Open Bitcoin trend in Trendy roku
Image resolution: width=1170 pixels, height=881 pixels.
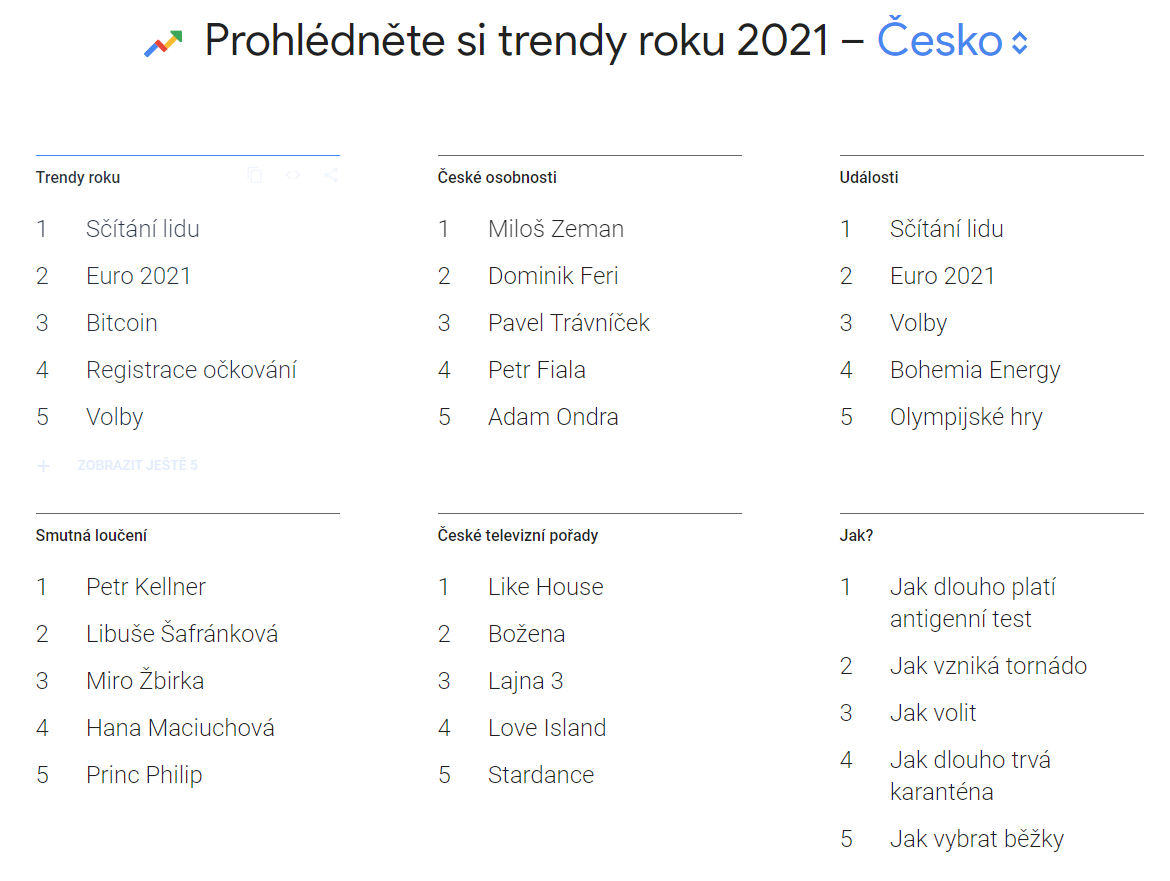point(122,323)
